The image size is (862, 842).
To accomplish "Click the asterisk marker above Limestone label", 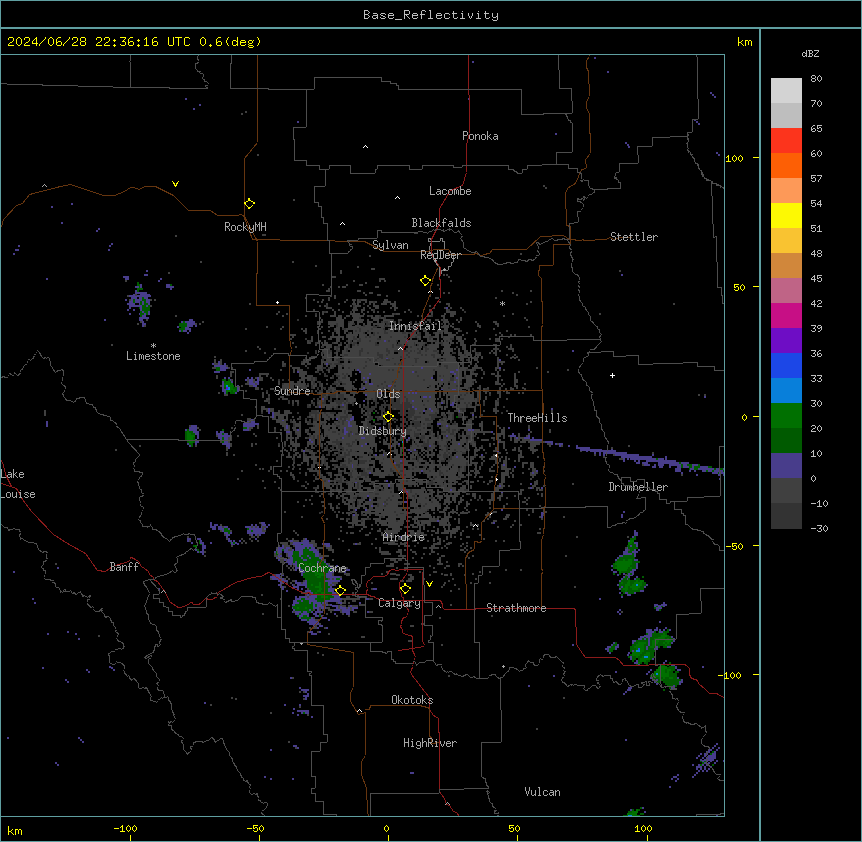I will pyautogui.click(x=153, y=346).
